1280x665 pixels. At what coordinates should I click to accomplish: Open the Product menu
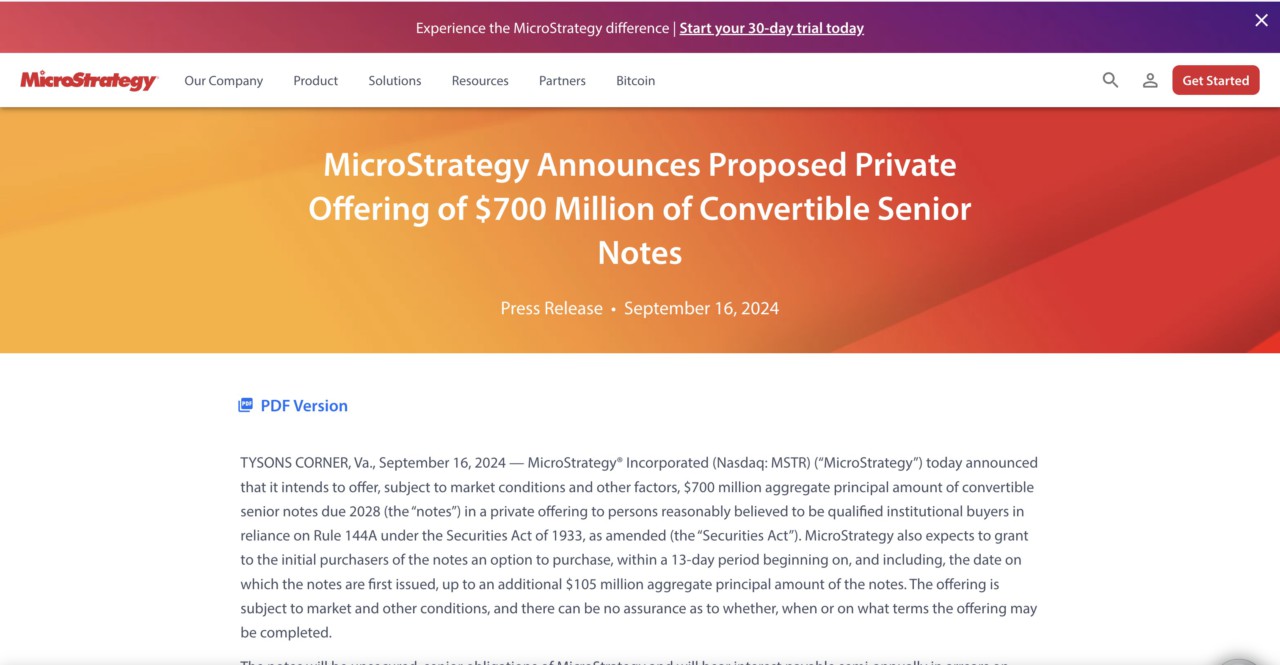point(315,80)
